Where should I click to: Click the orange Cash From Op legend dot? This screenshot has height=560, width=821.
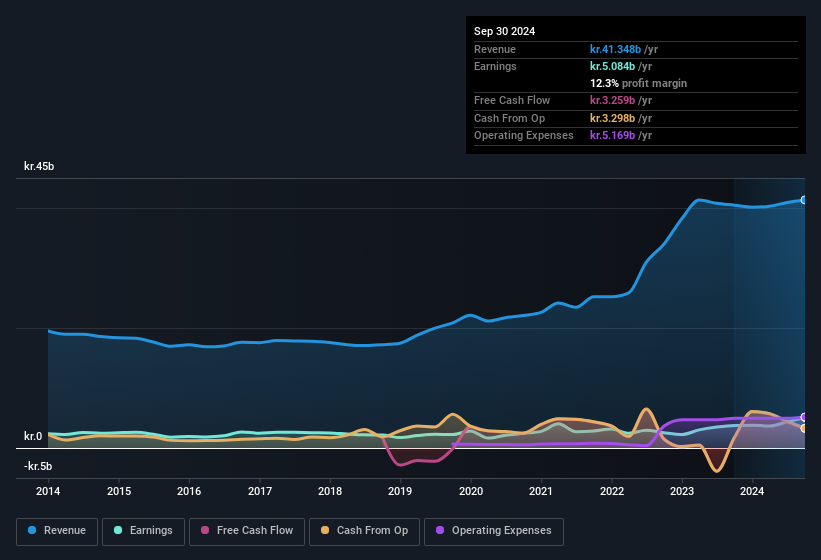[x=325, y=531]
